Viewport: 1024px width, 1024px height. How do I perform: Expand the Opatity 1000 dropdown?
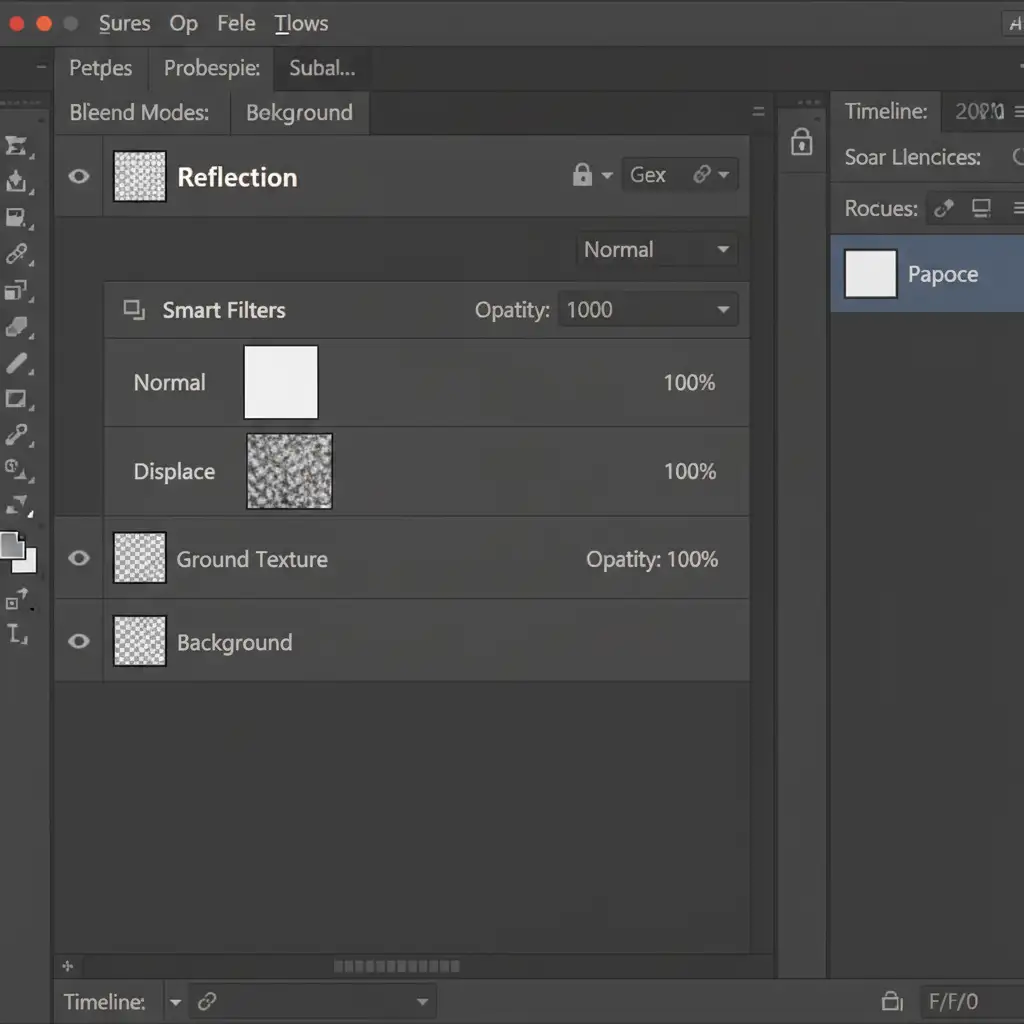tap(648, 310)
